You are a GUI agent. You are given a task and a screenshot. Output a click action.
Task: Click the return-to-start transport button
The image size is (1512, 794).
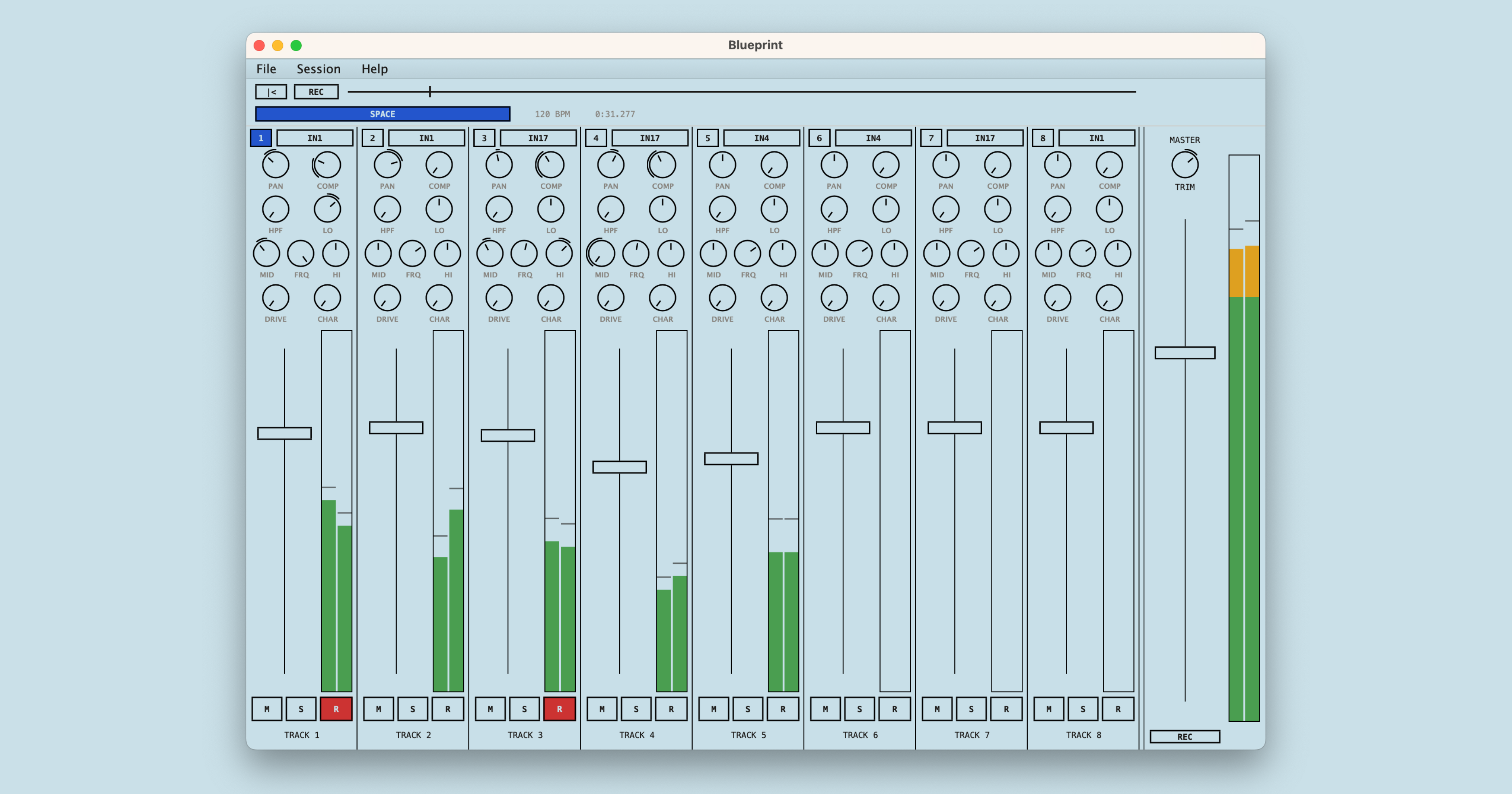click(271, 92)
